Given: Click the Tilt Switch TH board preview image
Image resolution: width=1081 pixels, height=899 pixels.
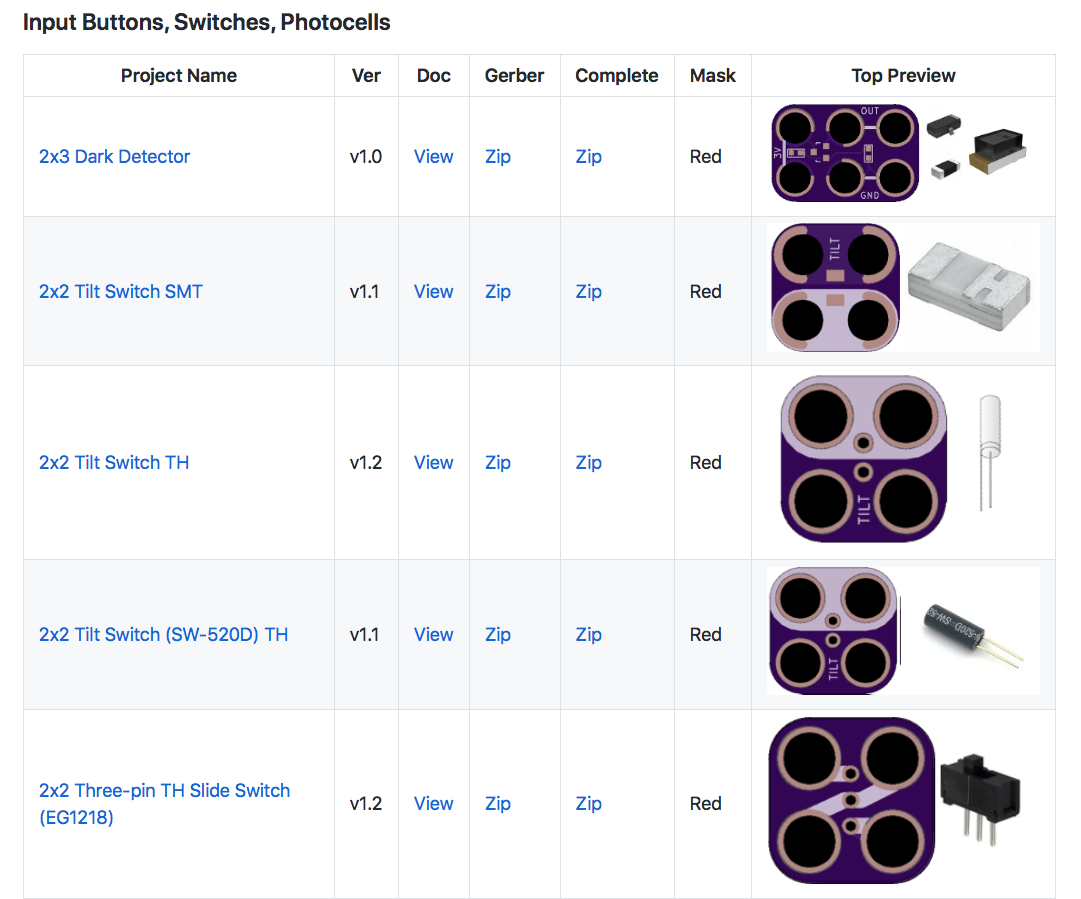Looking at the screenshot, I should (863, 458).
